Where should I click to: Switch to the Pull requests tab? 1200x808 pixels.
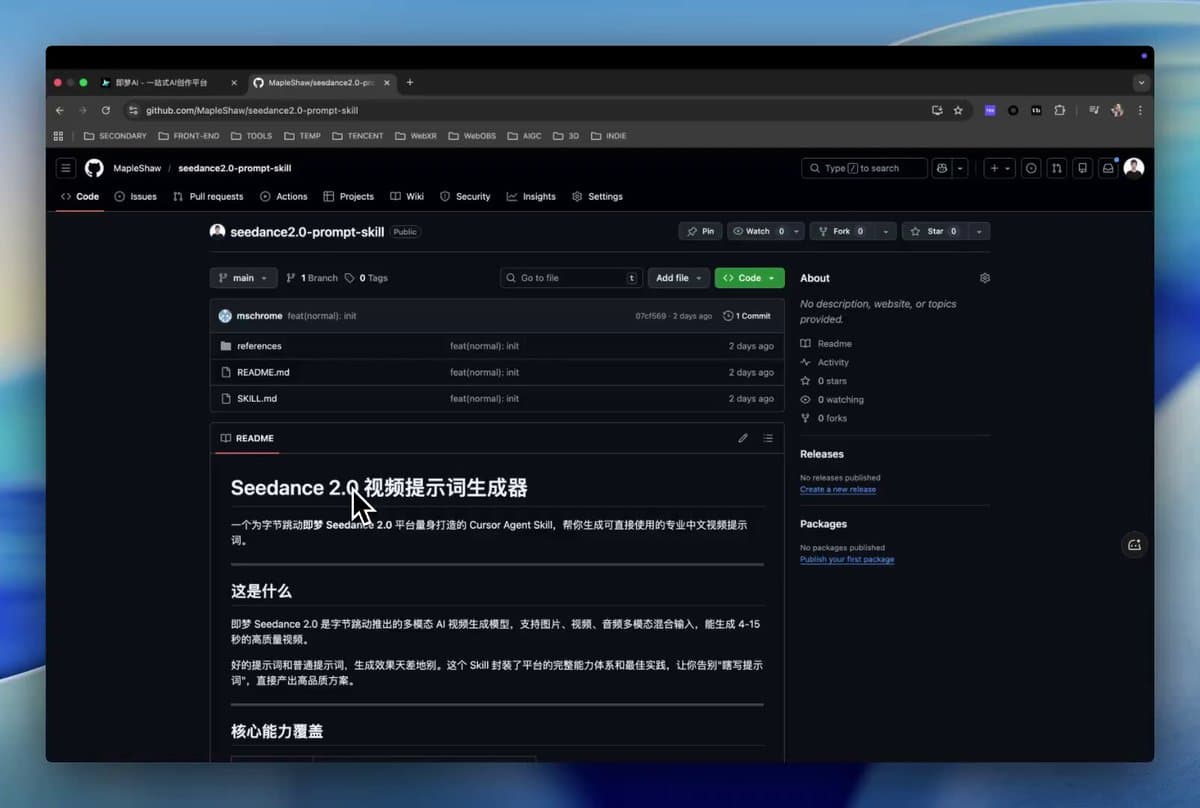[208, 196]
